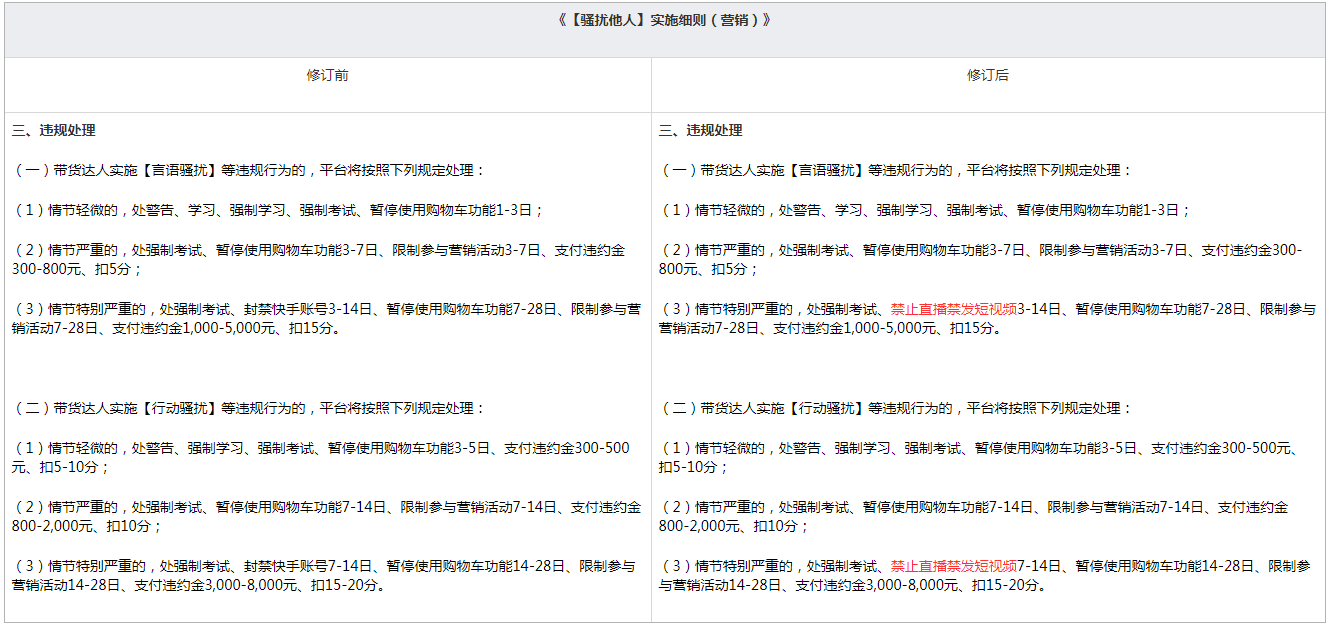1330x626 pixels.
Task: Select the 修订后 column header
Action: (x=988, y=76)
